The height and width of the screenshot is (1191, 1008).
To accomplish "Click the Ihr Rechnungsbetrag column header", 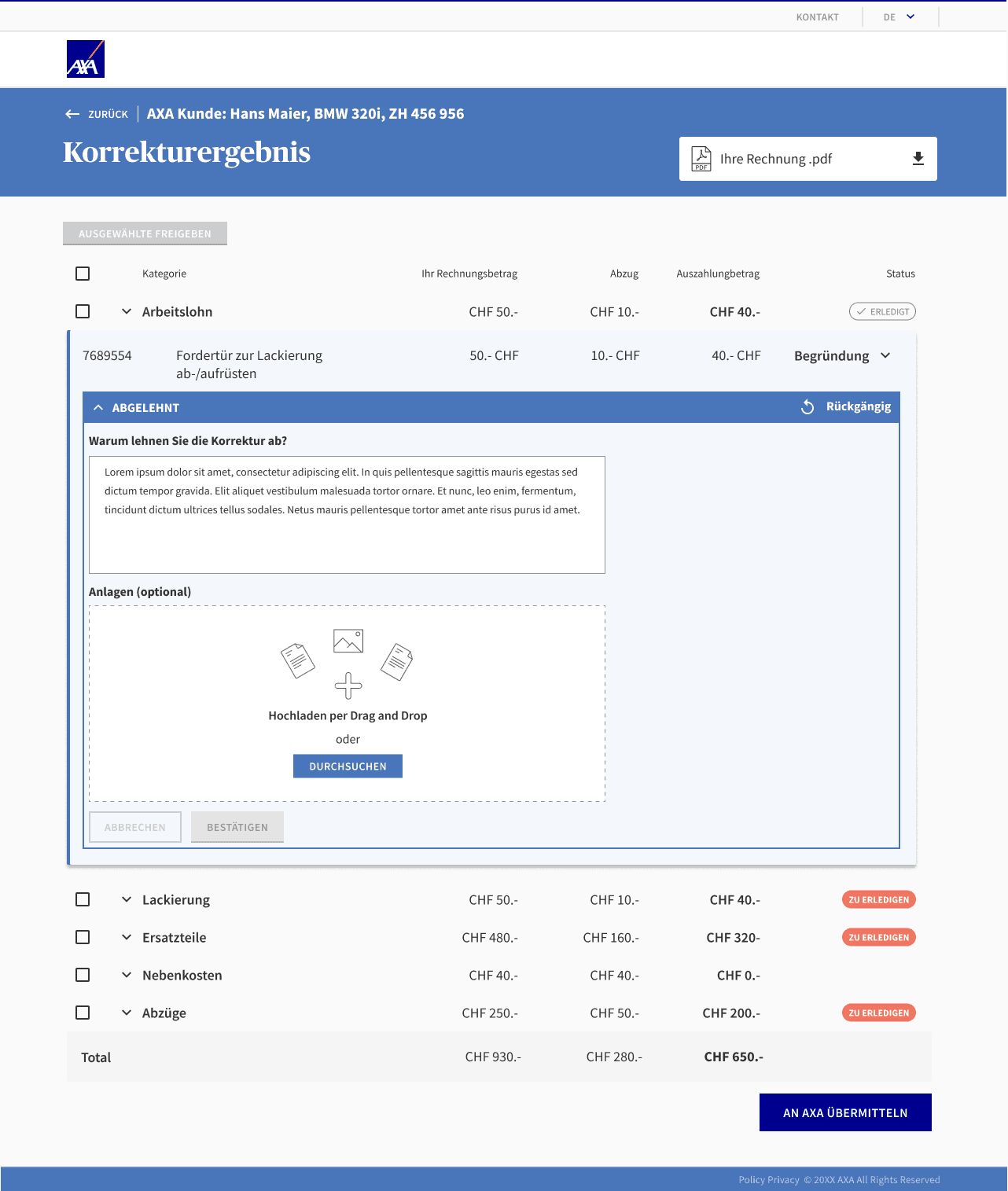I will 469,274.
